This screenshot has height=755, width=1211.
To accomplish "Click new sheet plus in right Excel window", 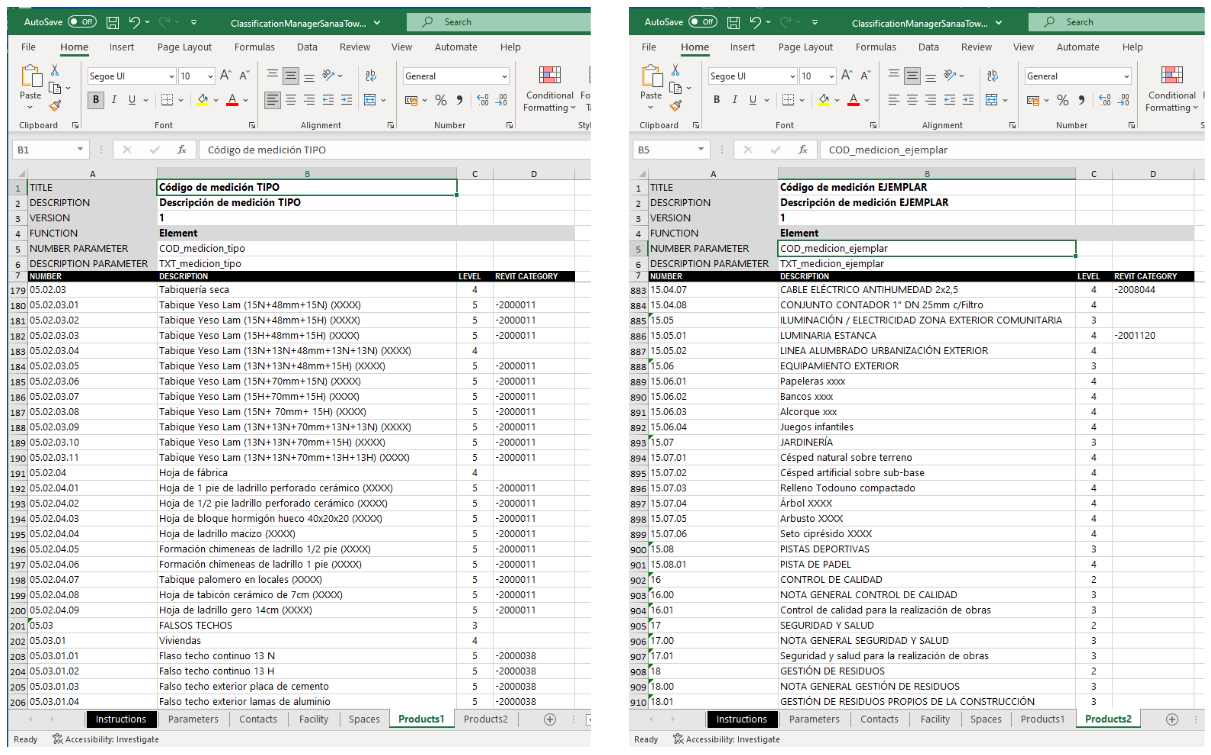I will tap(1171, 719).
